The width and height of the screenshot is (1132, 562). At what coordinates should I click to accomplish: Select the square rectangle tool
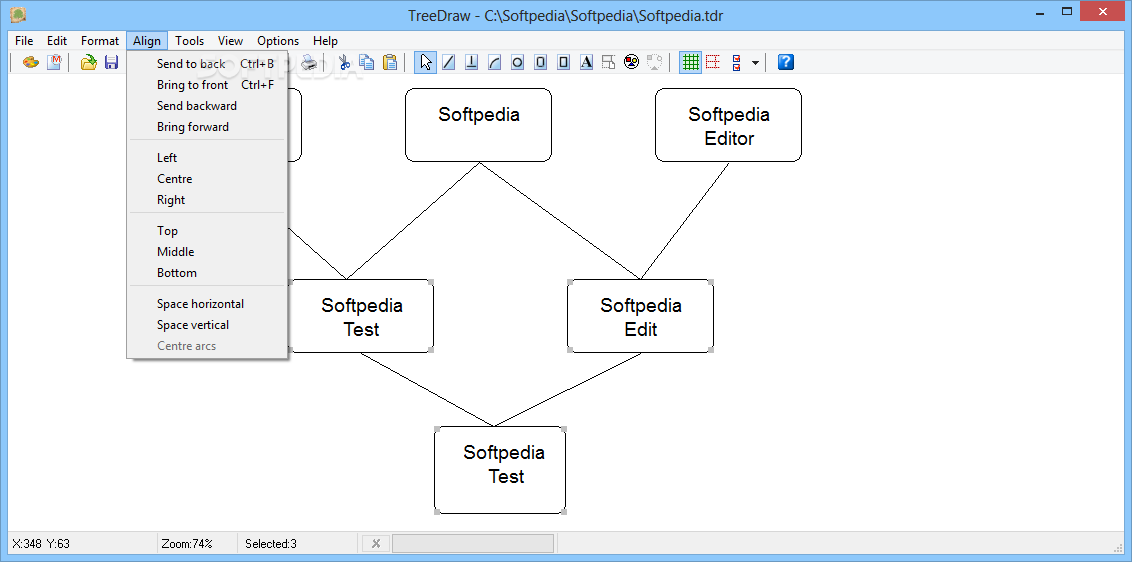tap(564, 62)
